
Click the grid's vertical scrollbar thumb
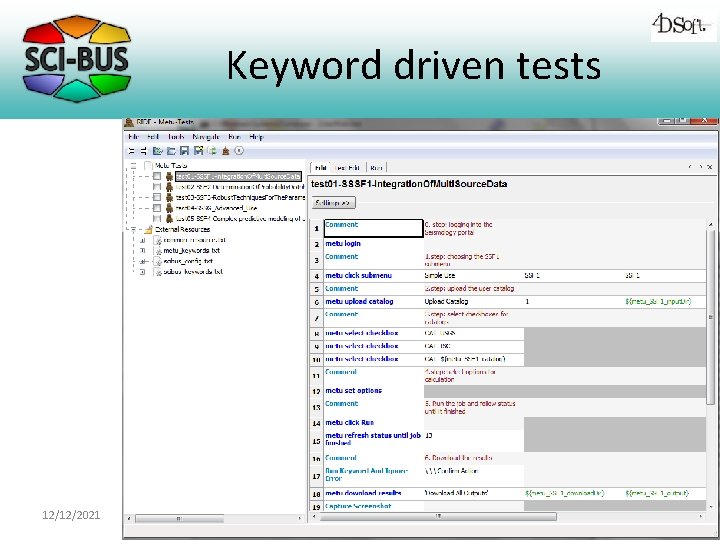click(x=711, y=317)
